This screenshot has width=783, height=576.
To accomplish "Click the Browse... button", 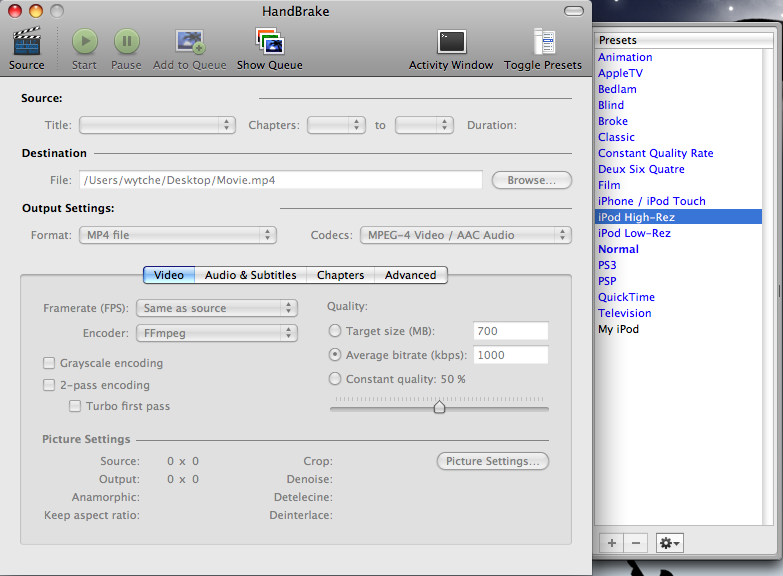I will coord(531,180).
